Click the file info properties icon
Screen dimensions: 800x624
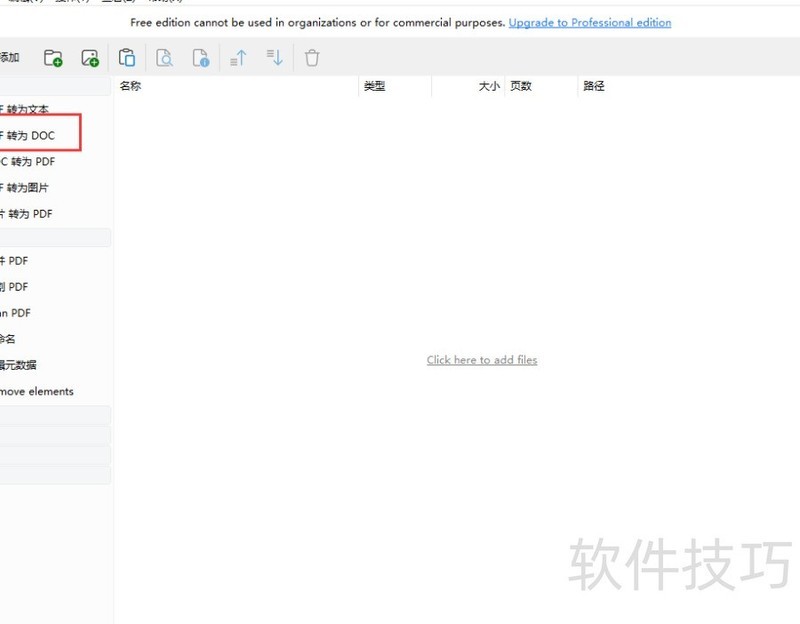coord(201,58)
